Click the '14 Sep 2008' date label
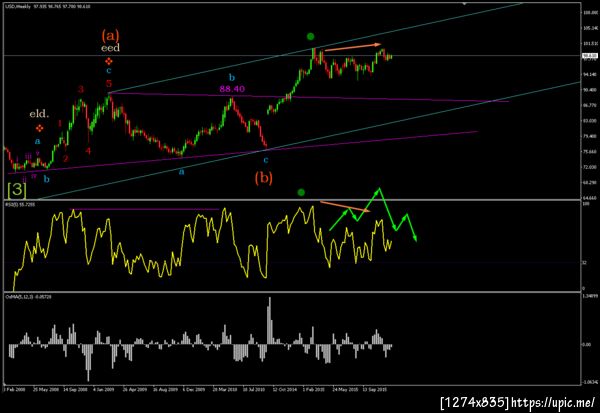The height and width of the screenshot is (413, 600). 76,389
